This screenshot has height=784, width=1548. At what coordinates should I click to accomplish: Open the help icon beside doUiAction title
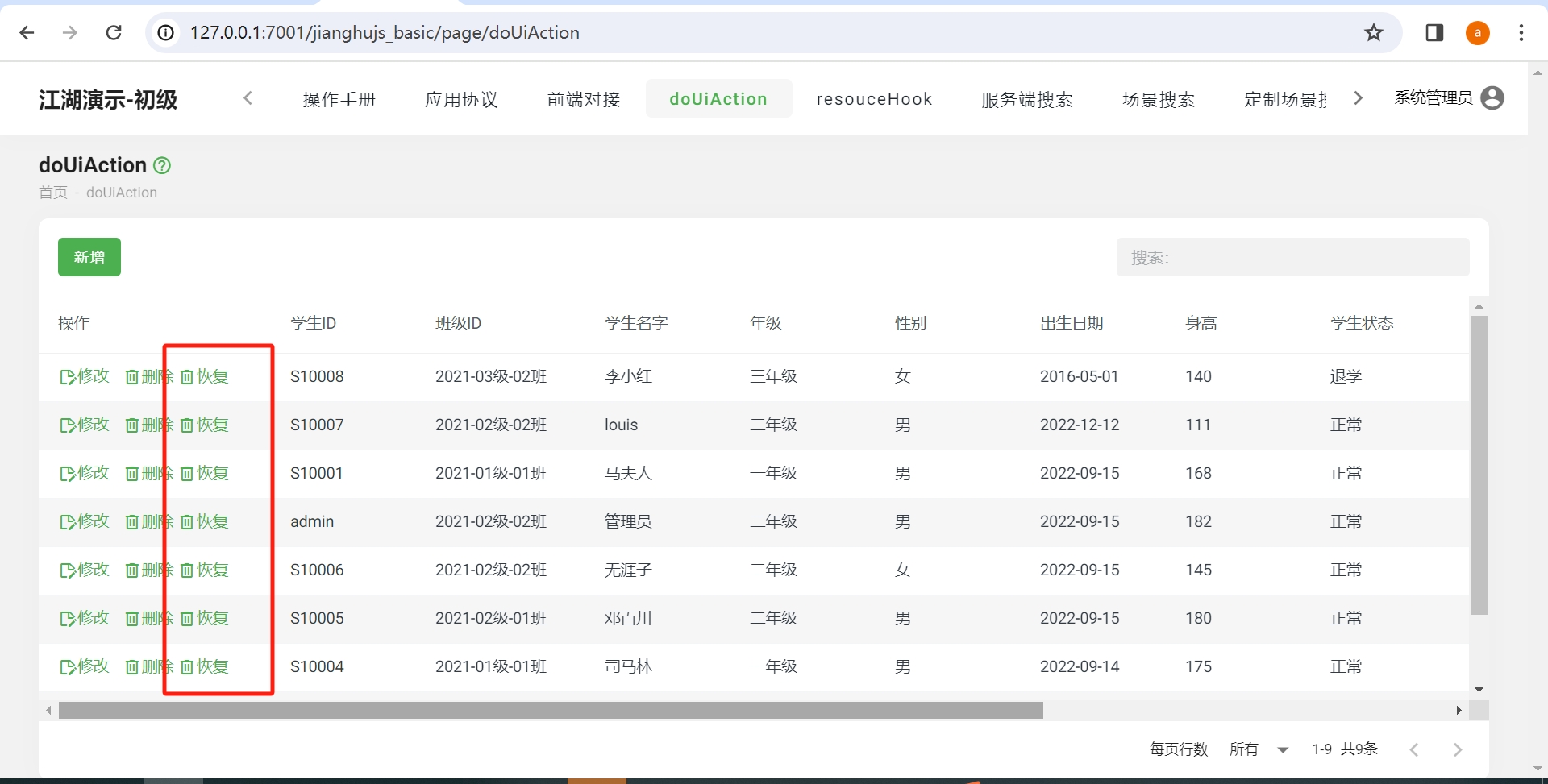point(161,165)
